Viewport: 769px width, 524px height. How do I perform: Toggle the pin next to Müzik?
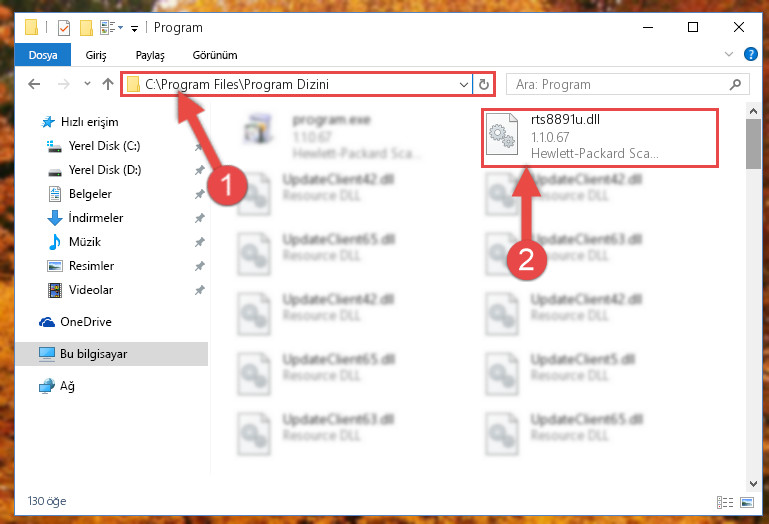(x=200, y=242)
